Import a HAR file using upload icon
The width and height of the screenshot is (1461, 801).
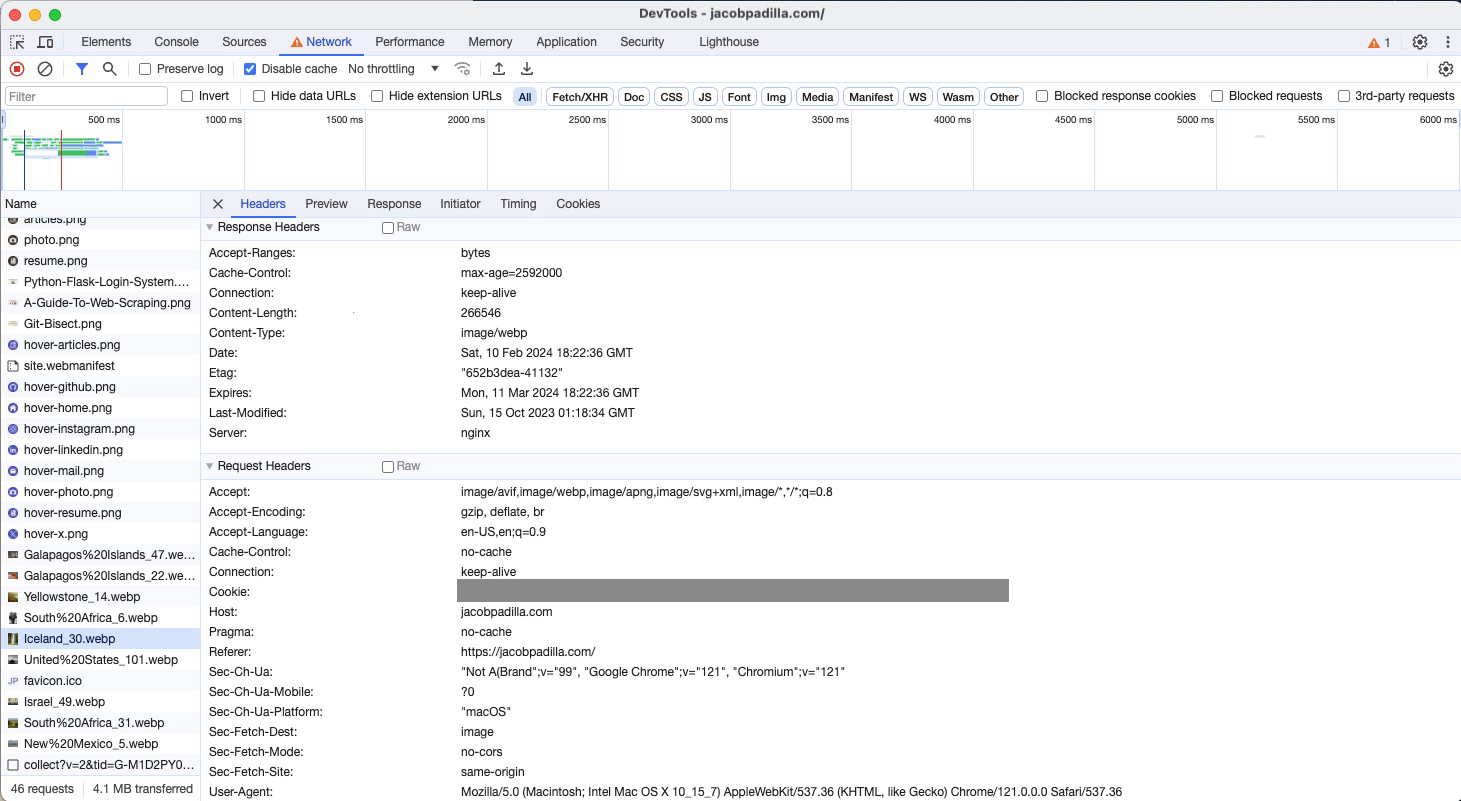(x=498, y=69)
